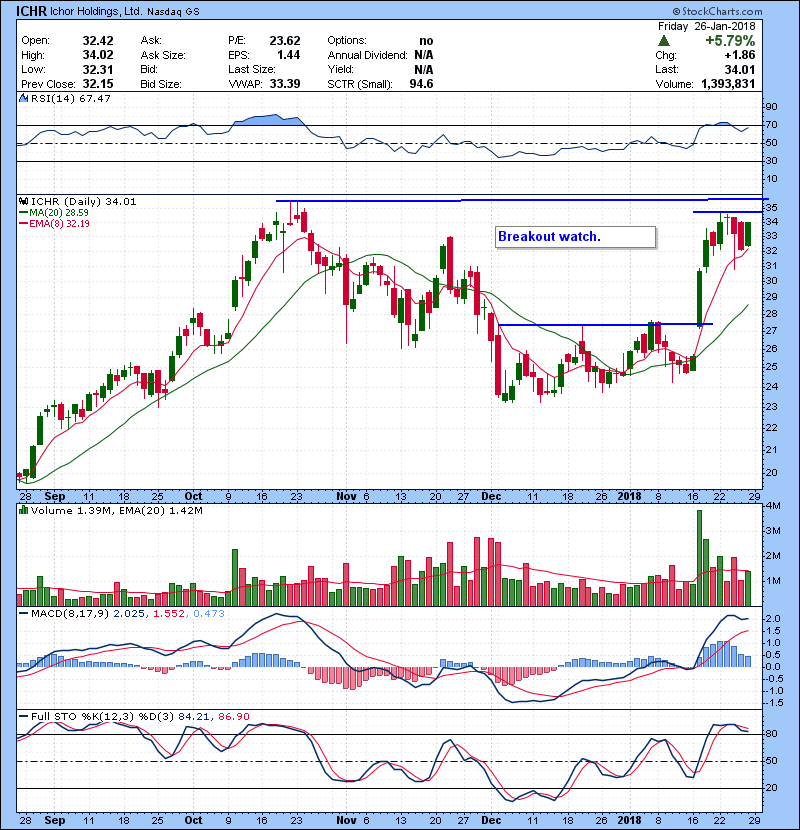Click the MACD(8,17,9) legend label

[x=70, y=614]
